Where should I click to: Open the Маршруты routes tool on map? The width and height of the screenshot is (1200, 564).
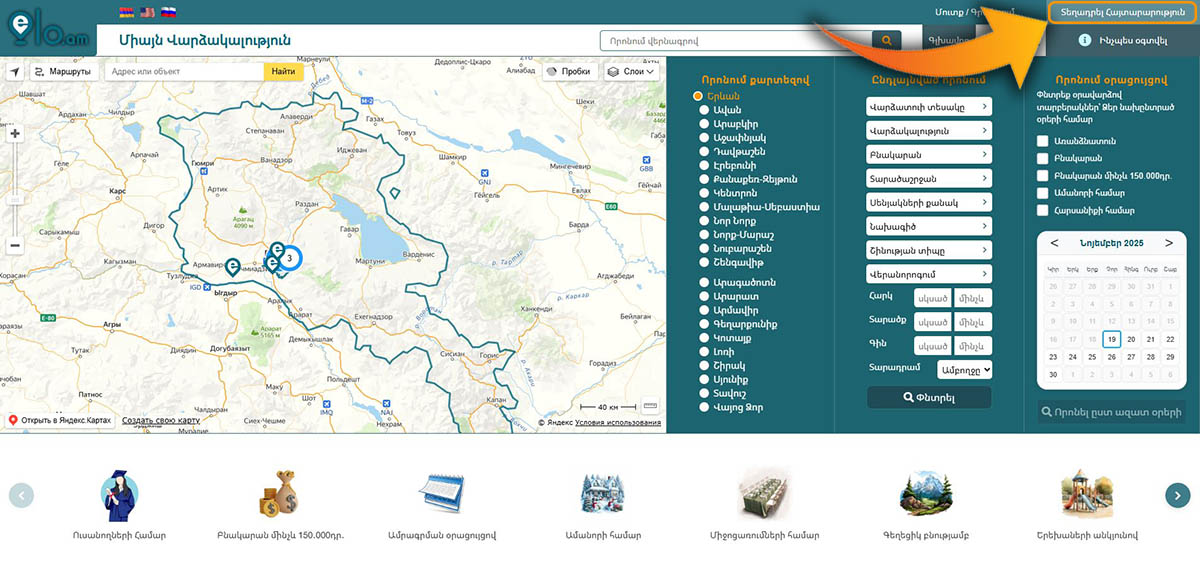[x=62, y=72]
